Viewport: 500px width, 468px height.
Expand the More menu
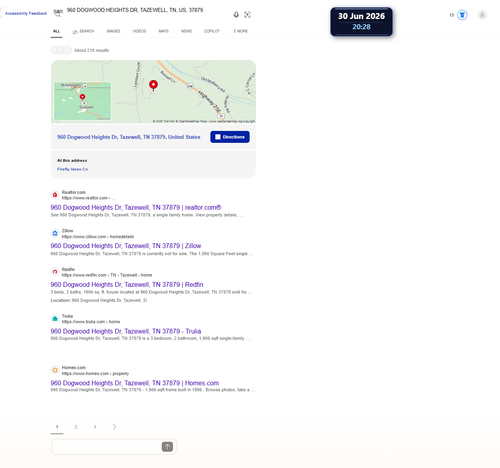tap(240, 31)
